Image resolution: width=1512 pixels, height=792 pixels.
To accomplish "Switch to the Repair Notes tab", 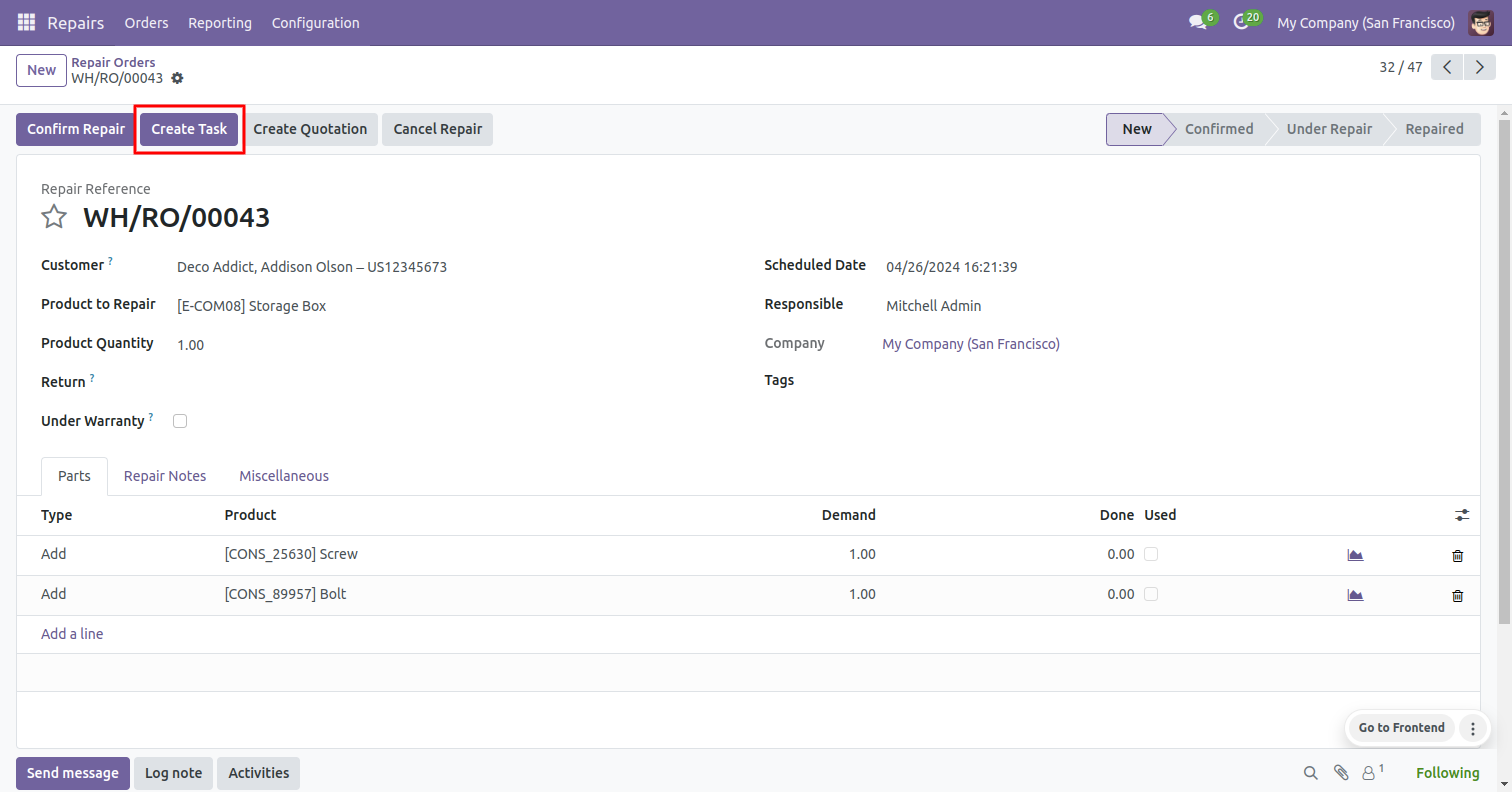I will 165,476.
